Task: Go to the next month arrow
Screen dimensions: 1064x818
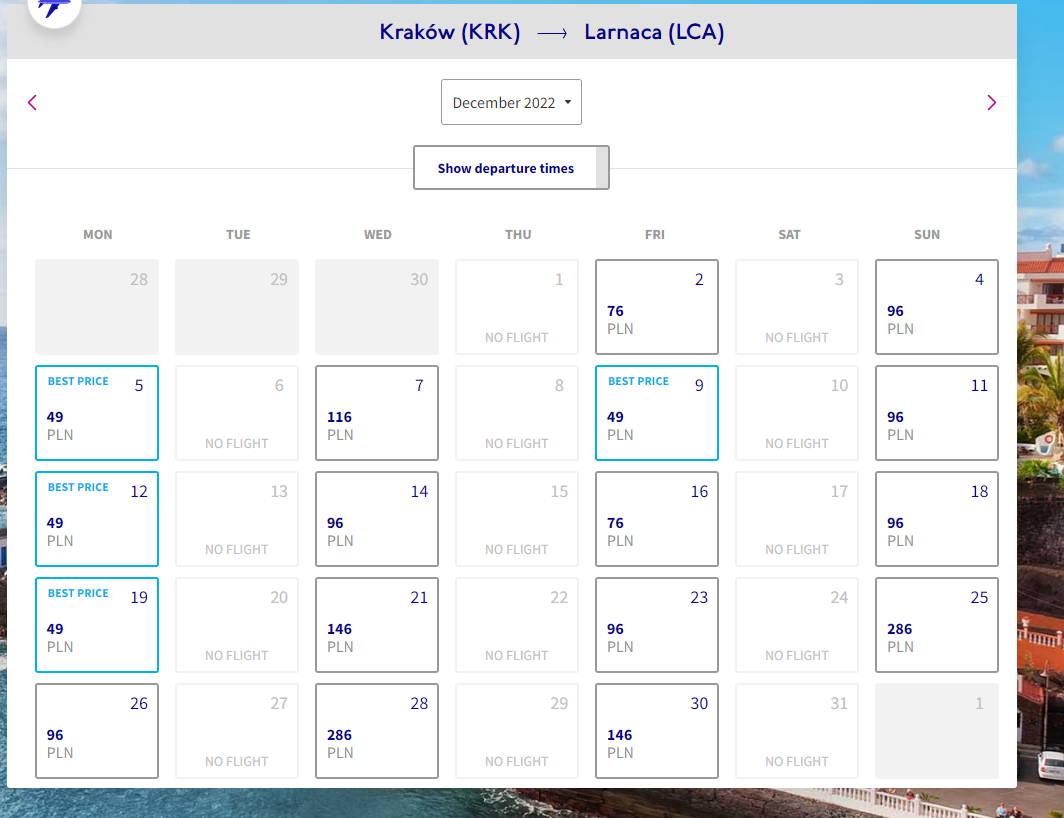Action: [x=991, y=103]
